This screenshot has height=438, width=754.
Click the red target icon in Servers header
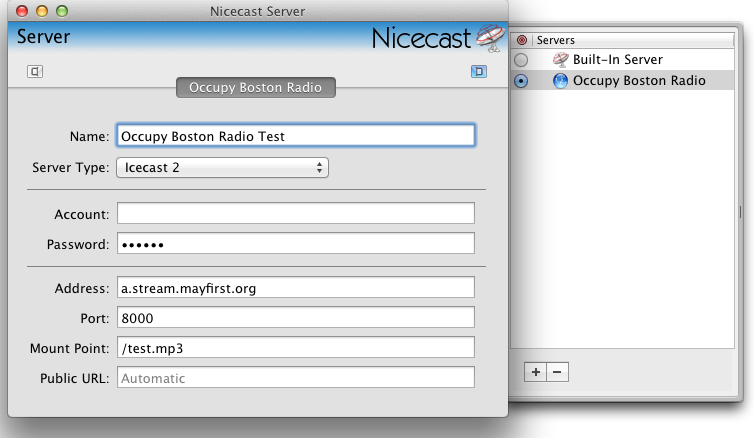(x=522, y=40)
